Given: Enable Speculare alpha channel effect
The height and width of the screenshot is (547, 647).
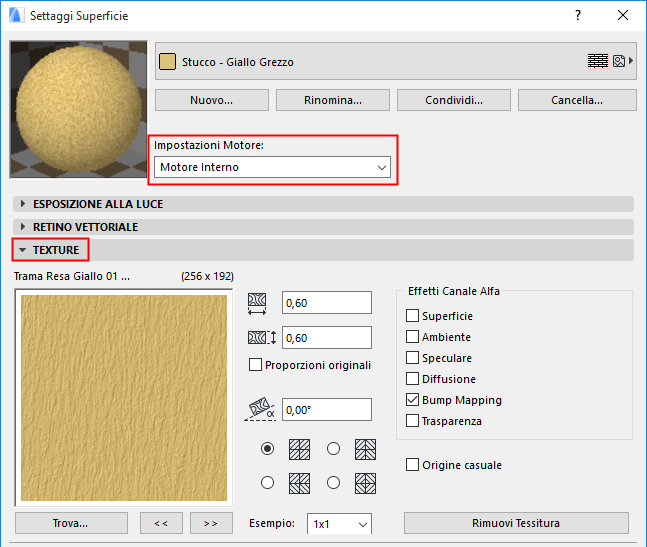Looking at the screenshot, I should 412,358.
